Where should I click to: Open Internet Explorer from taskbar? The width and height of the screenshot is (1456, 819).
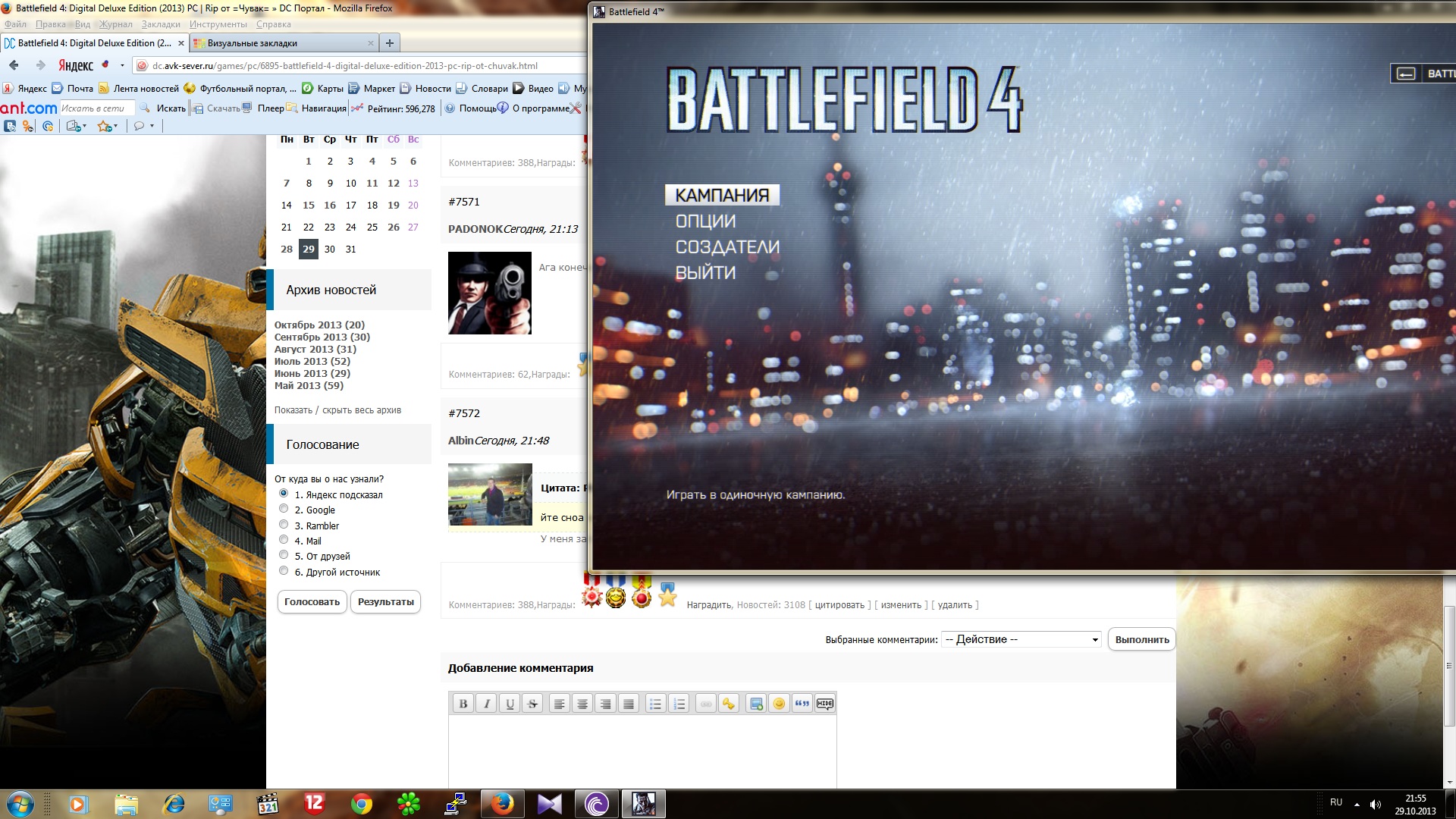click(x=174, y=804)
